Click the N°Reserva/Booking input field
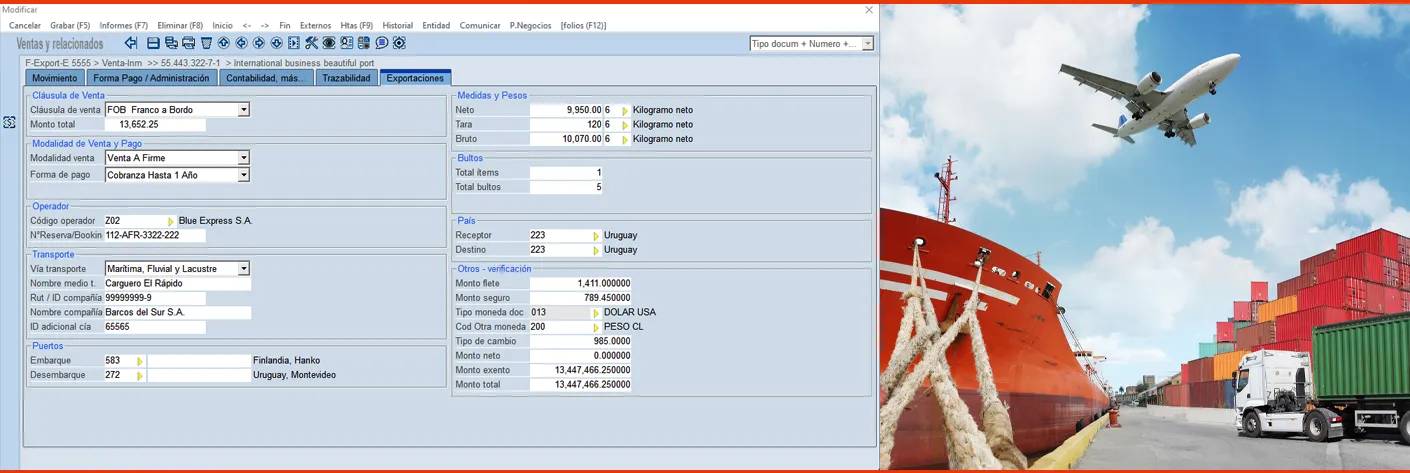1410x473 pixels. (x=155, y=236)
